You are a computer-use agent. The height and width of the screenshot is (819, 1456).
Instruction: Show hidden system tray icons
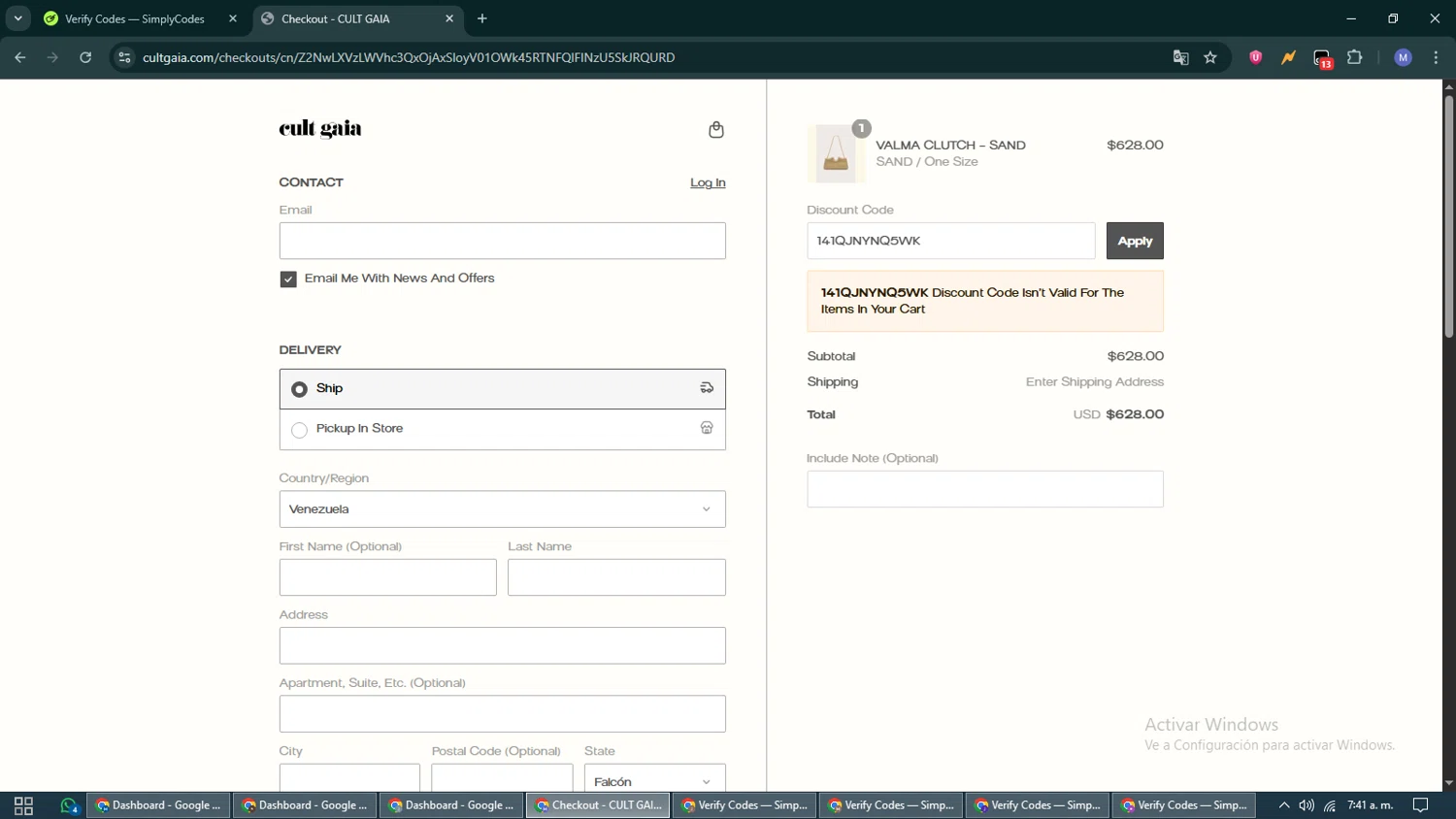[x=1284, y=805]
